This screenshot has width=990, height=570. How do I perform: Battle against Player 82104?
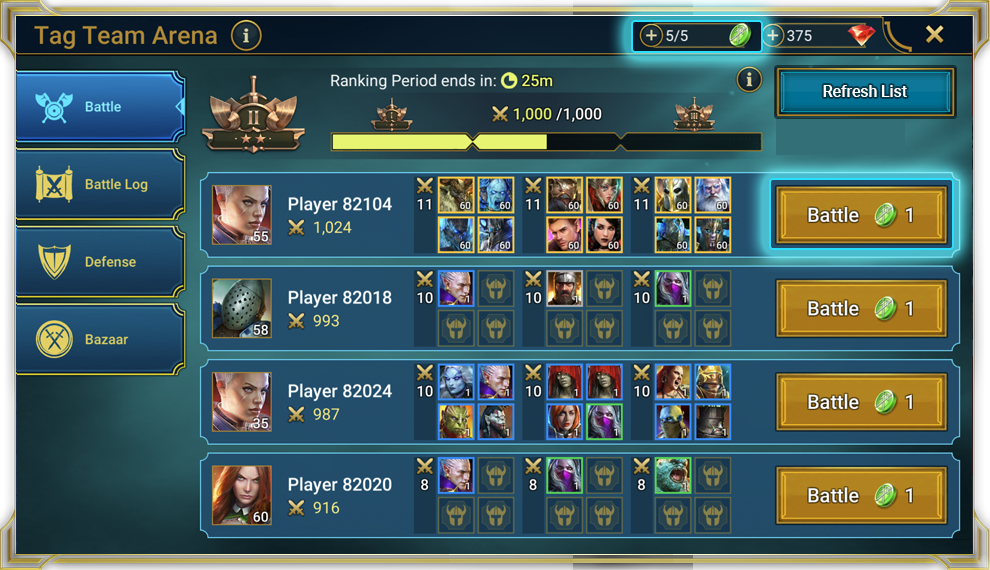point(861,215)
